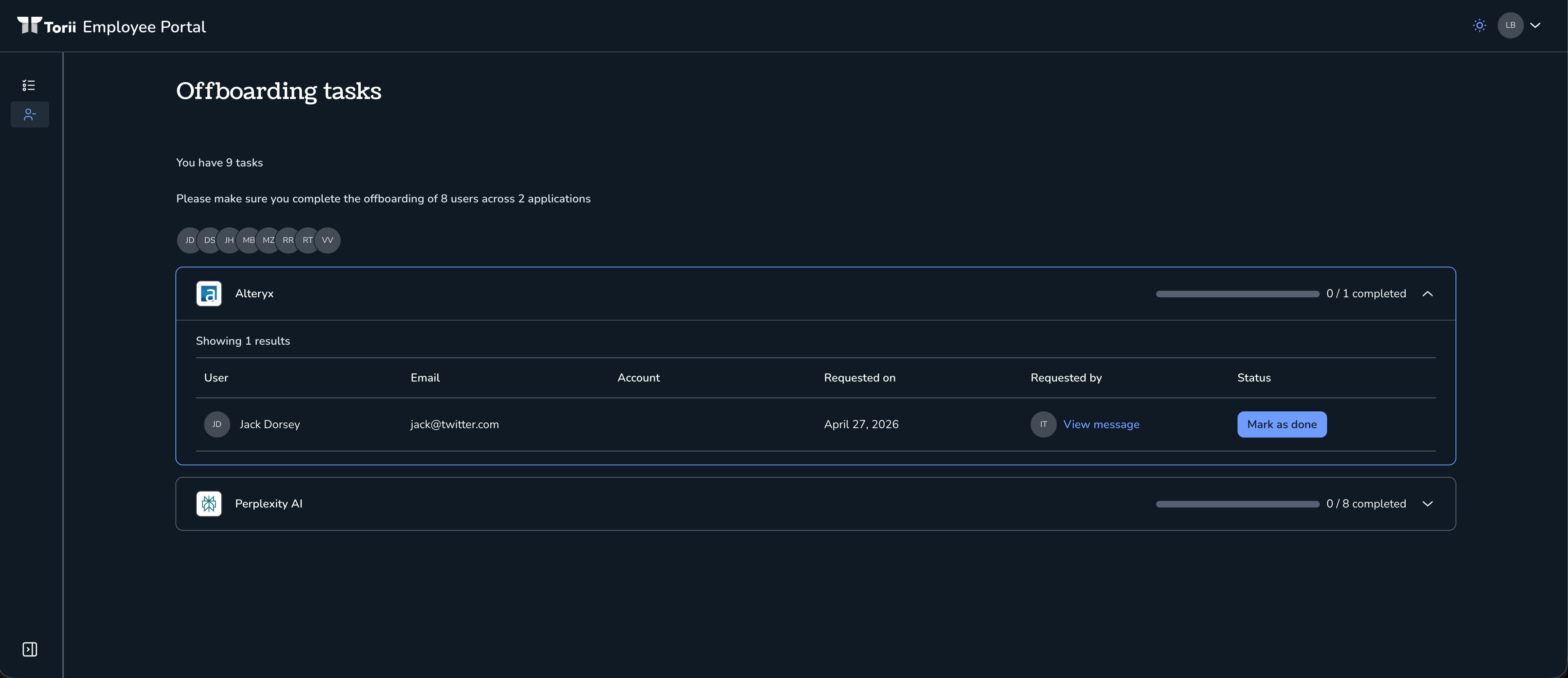Mark Jack Dorsey's task as done

(1282, 424)
